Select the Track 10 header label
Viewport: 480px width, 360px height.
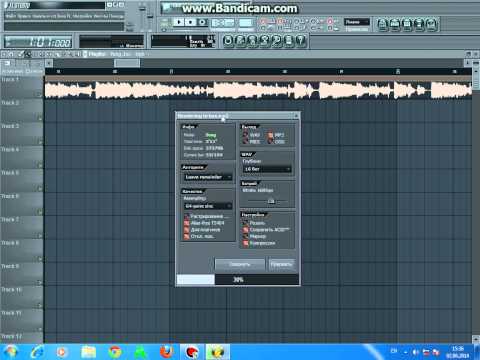point(11,290)
